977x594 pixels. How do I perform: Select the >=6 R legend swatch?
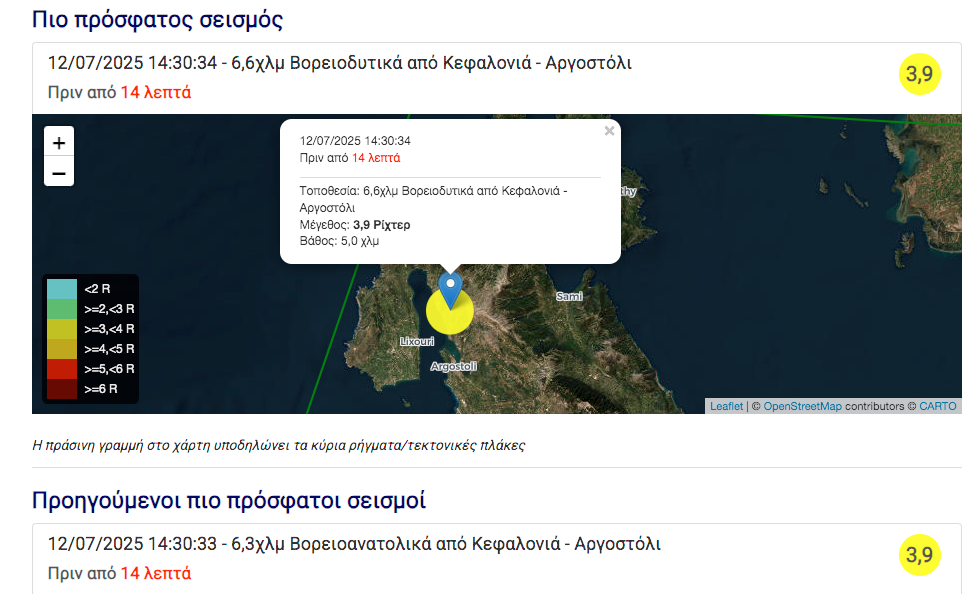tap(62, 388)
